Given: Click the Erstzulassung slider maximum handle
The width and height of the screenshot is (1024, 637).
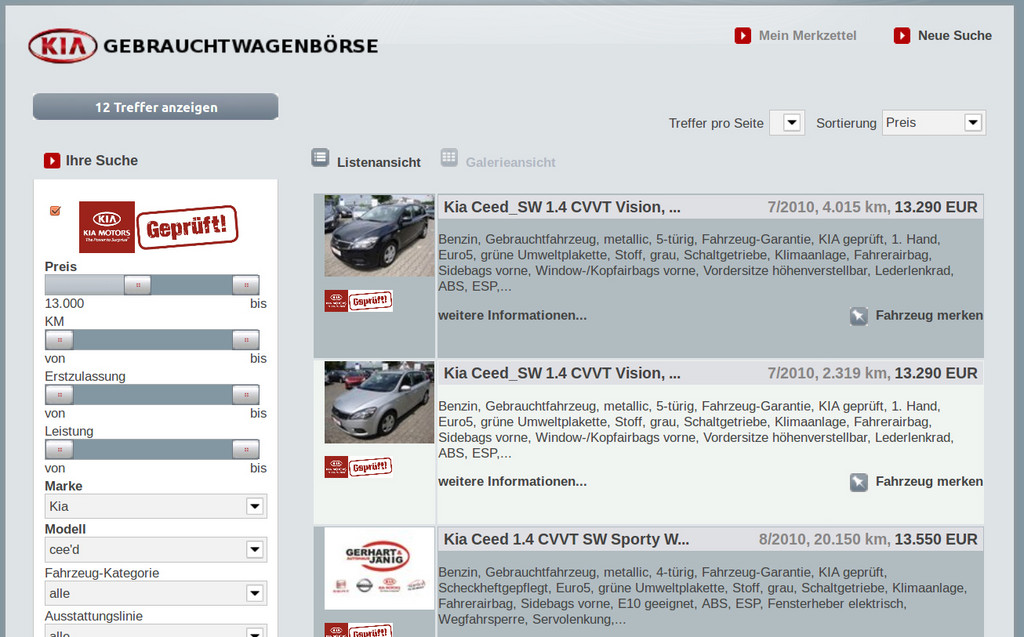Looking at the screenshot, I should pos(246,395).
